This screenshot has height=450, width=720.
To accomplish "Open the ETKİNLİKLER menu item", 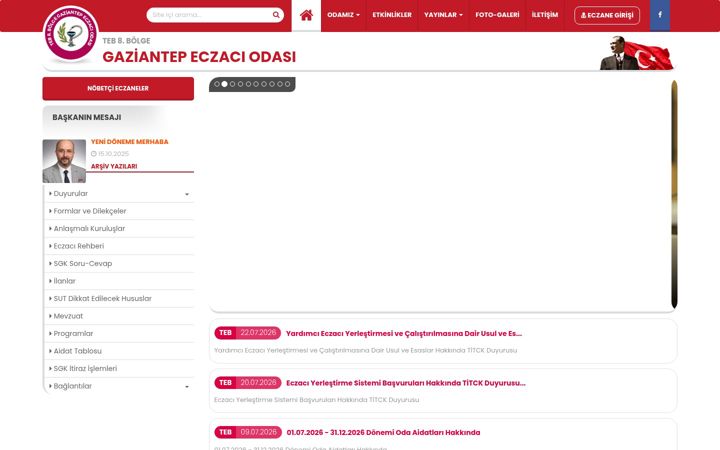I will (x=392, y=15).
